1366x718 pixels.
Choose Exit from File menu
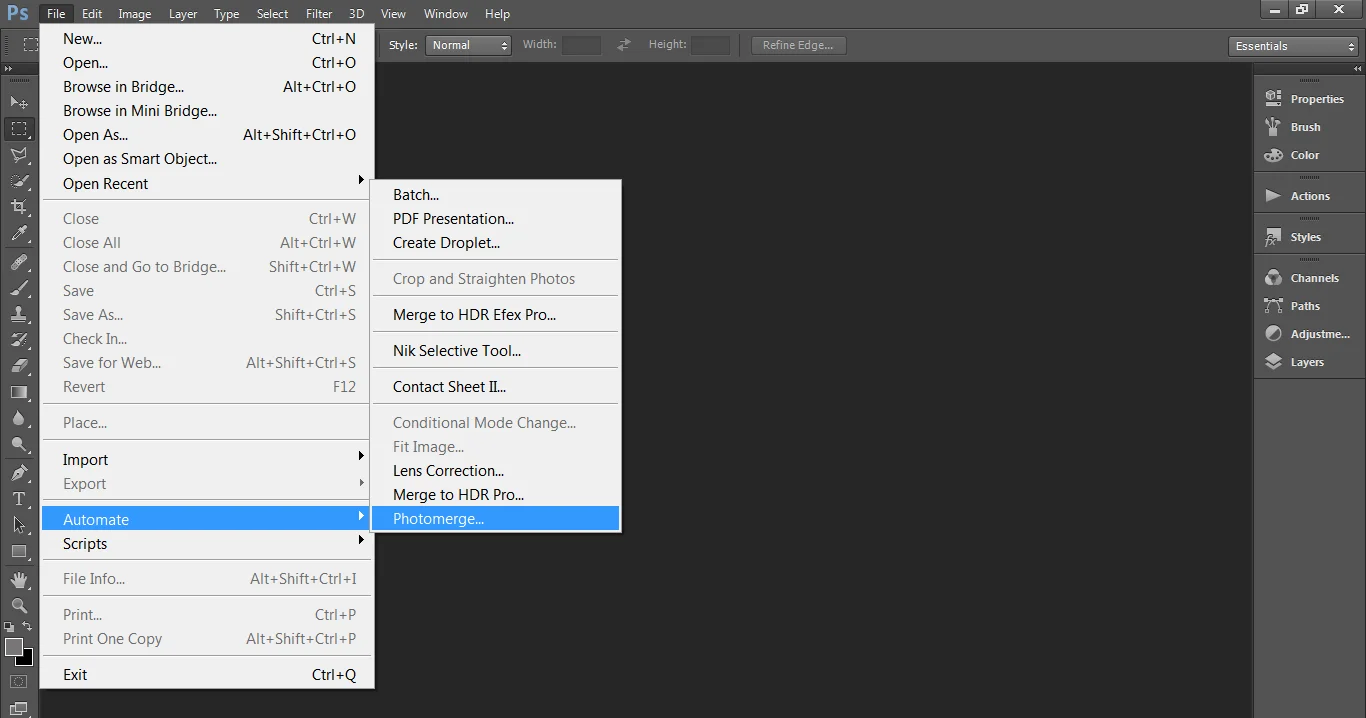208,675
